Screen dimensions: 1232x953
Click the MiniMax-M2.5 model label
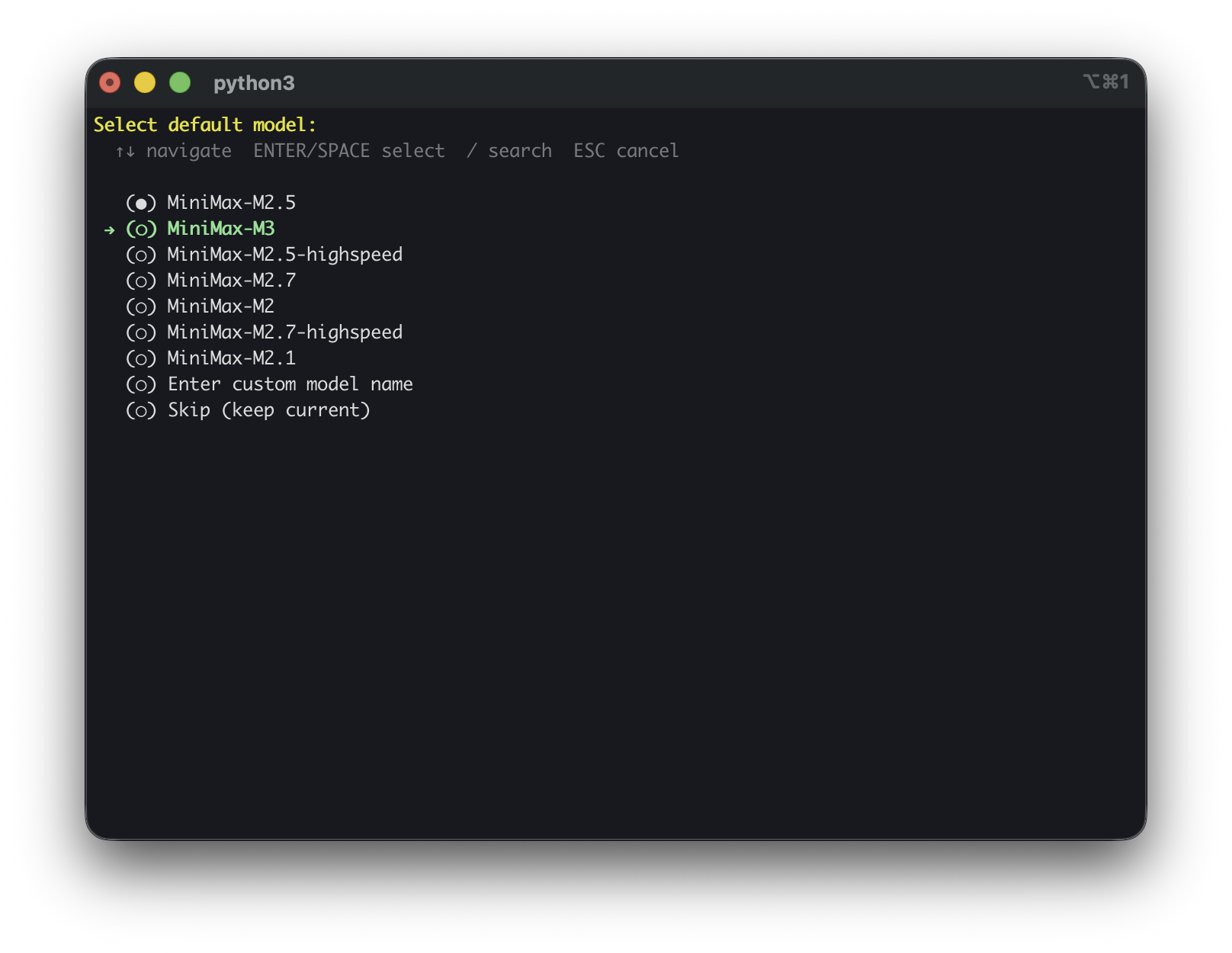[232, 203]
